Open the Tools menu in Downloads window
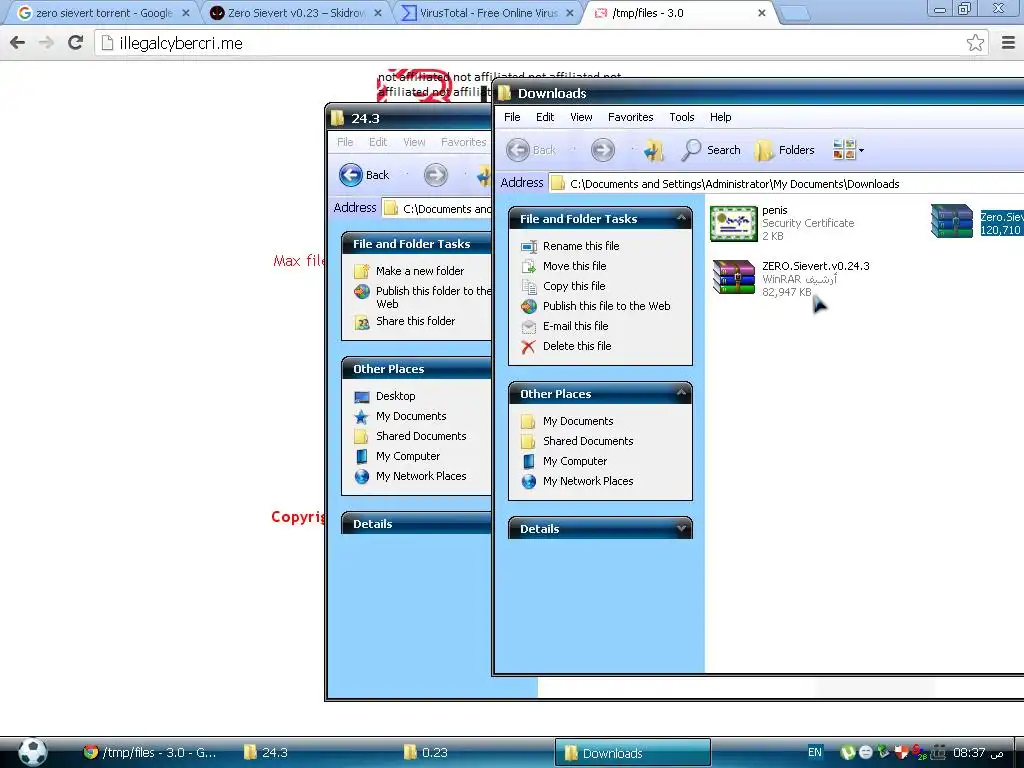 [x=682, y=117]
